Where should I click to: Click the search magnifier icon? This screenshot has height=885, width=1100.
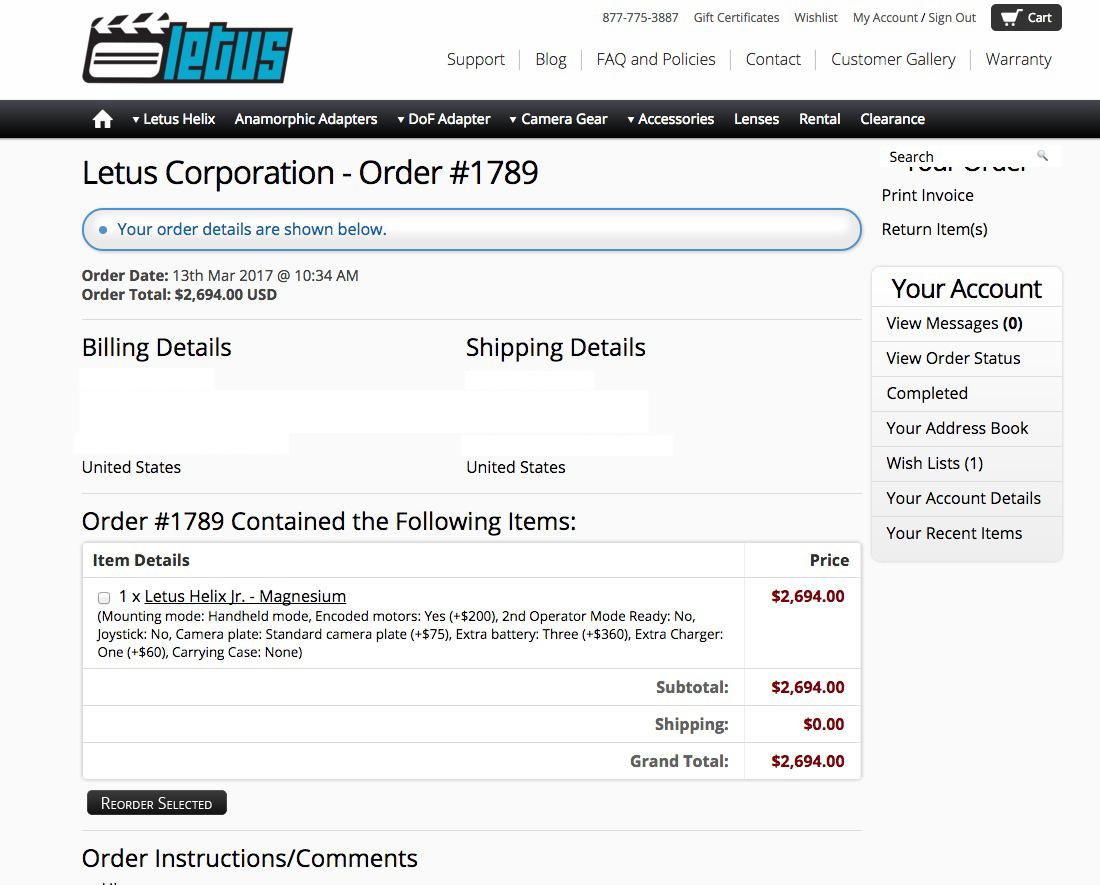click(1042, 156)
